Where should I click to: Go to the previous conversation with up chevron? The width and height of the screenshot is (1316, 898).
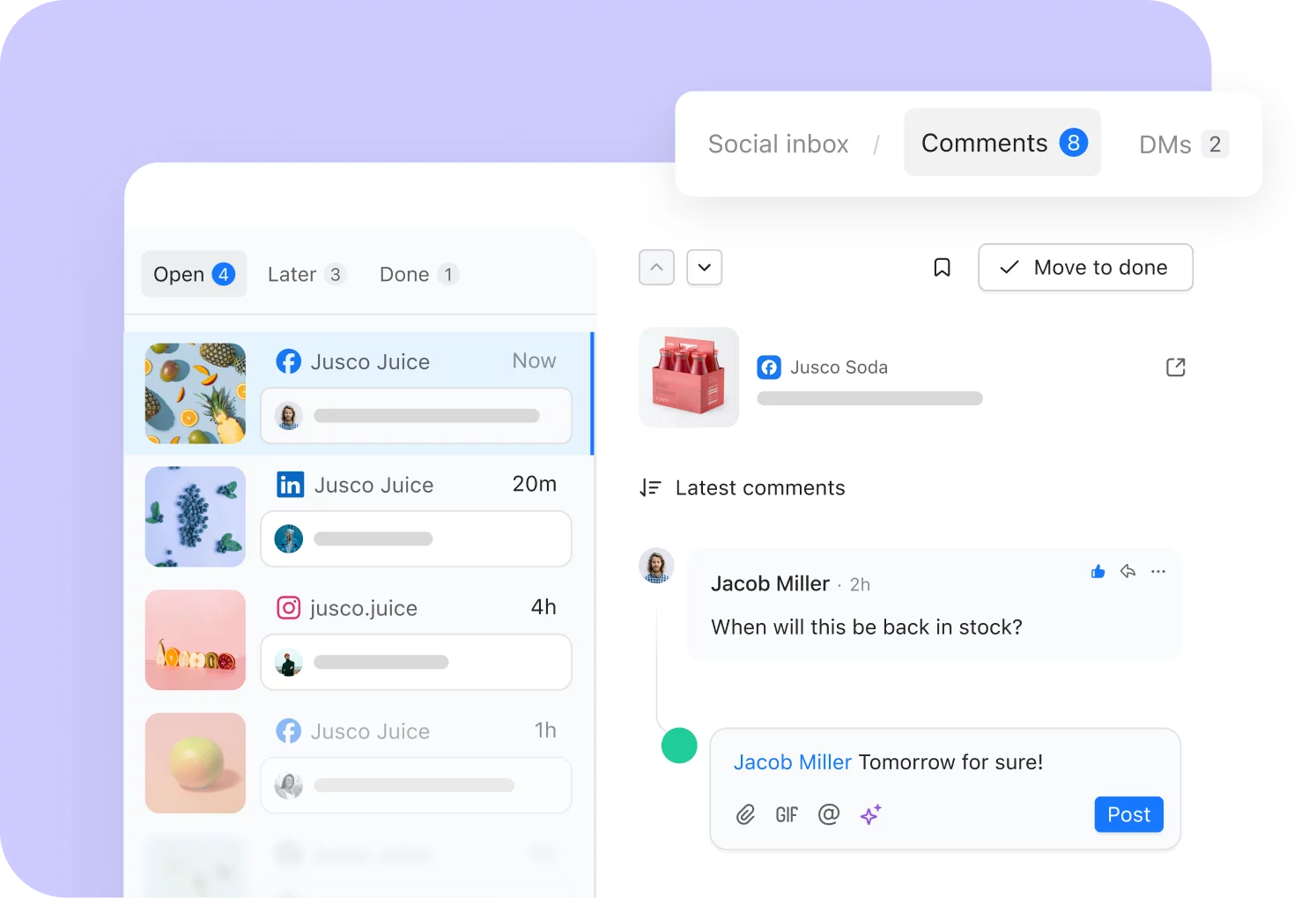656,268
